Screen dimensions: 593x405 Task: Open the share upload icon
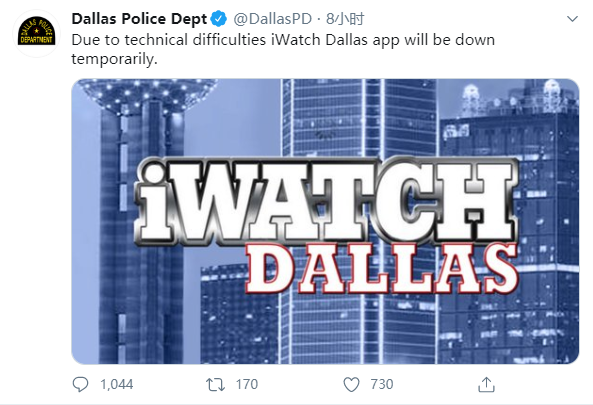(x=486, y=385)
